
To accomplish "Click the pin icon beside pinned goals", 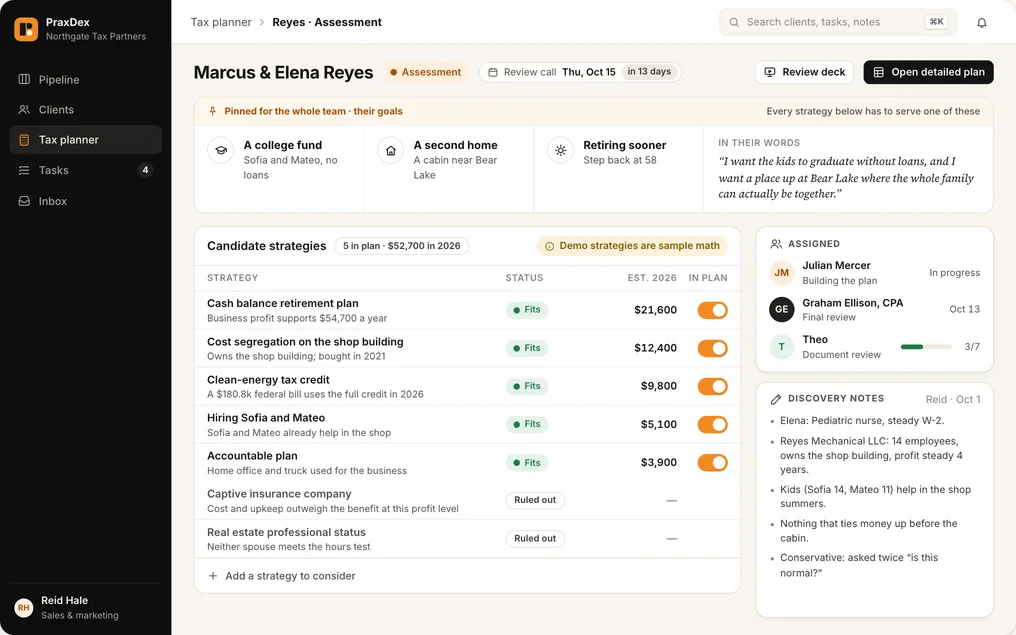I will 213,111.
